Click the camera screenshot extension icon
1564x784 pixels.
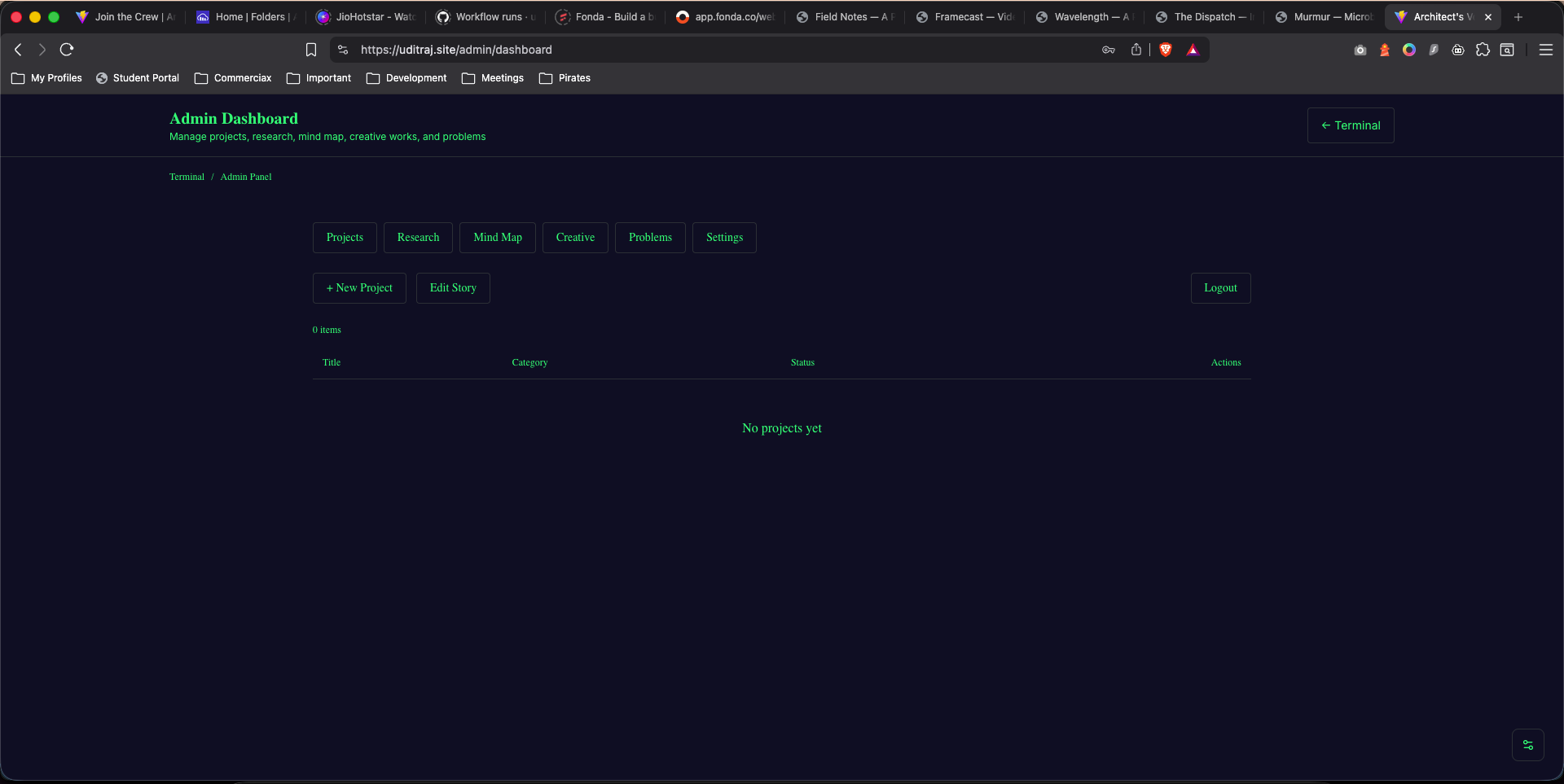pyautogui.click(x=1360, y=50)
